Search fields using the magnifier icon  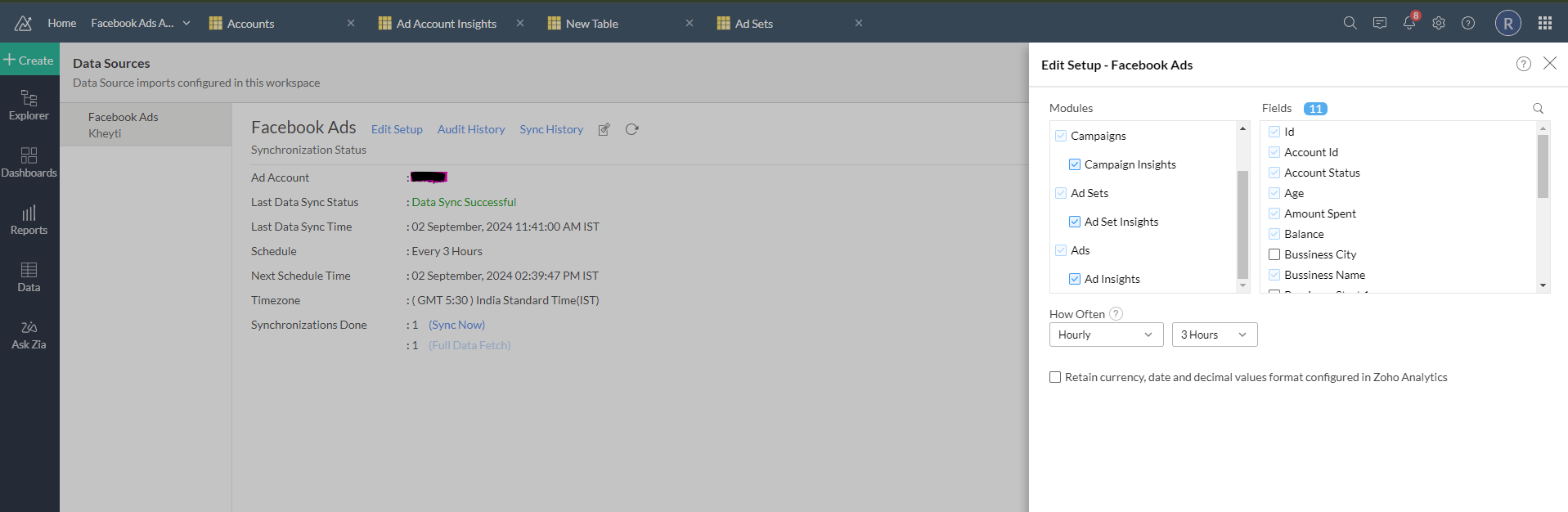[x=1538, y=108]
